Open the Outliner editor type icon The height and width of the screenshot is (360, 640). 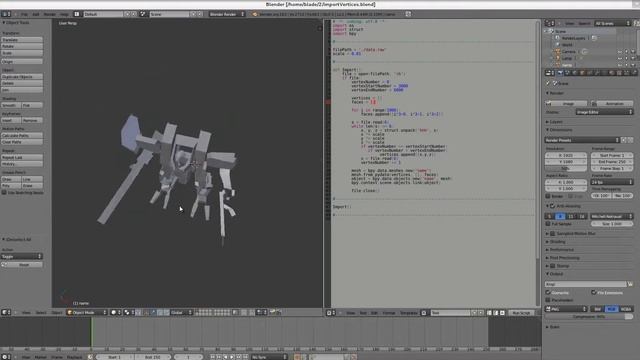coord(549,23)
